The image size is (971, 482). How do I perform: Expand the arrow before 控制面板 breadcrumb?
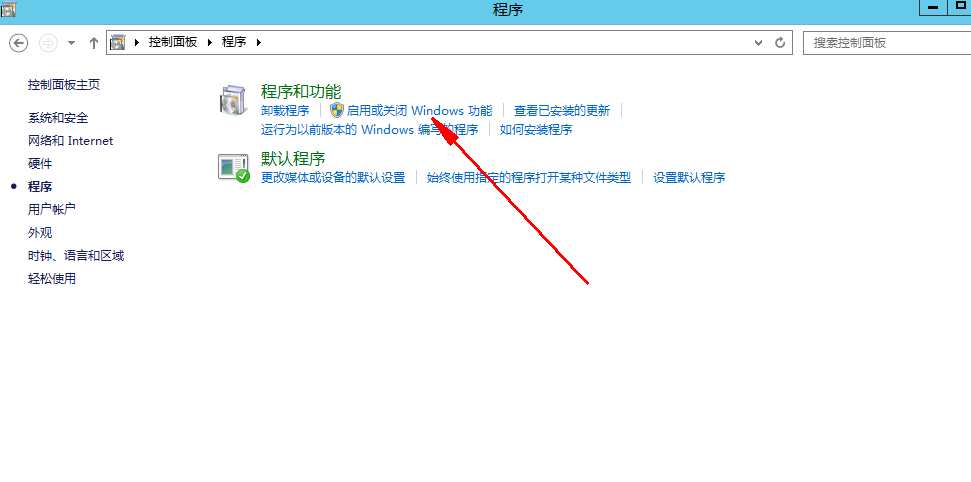pyautogui.click(x=137, y=42)
